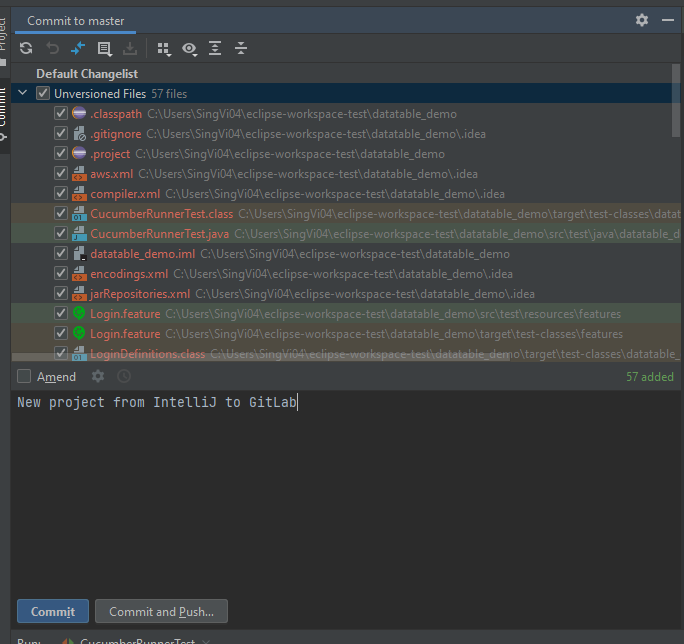Collapse the Unversioned Files node
The width and height of the screenshot is (684, 644).
[x=23, y=93]
